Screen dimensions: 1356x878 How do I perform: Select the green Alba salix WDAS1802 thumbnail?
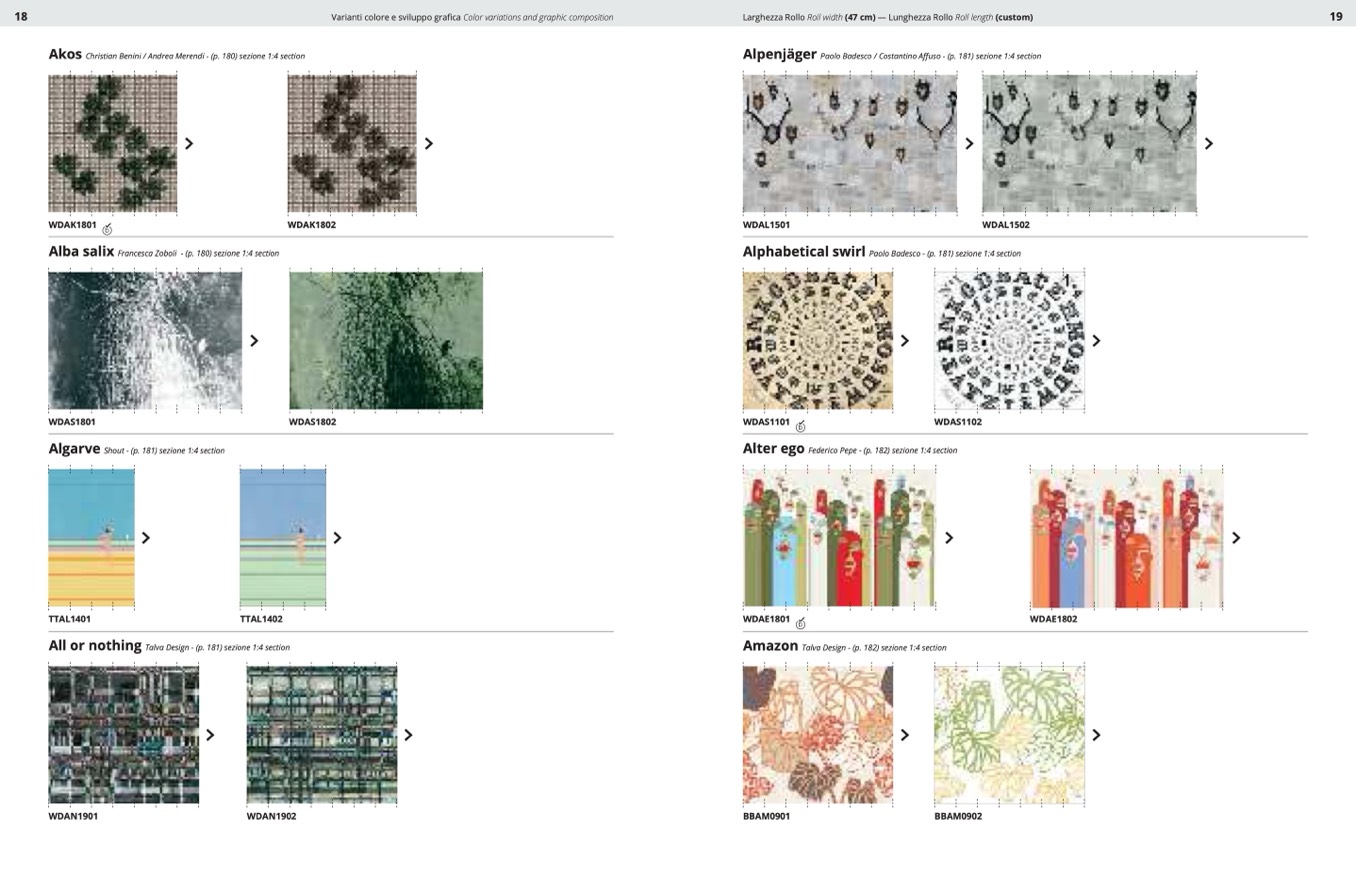click(x=386, y=340)
